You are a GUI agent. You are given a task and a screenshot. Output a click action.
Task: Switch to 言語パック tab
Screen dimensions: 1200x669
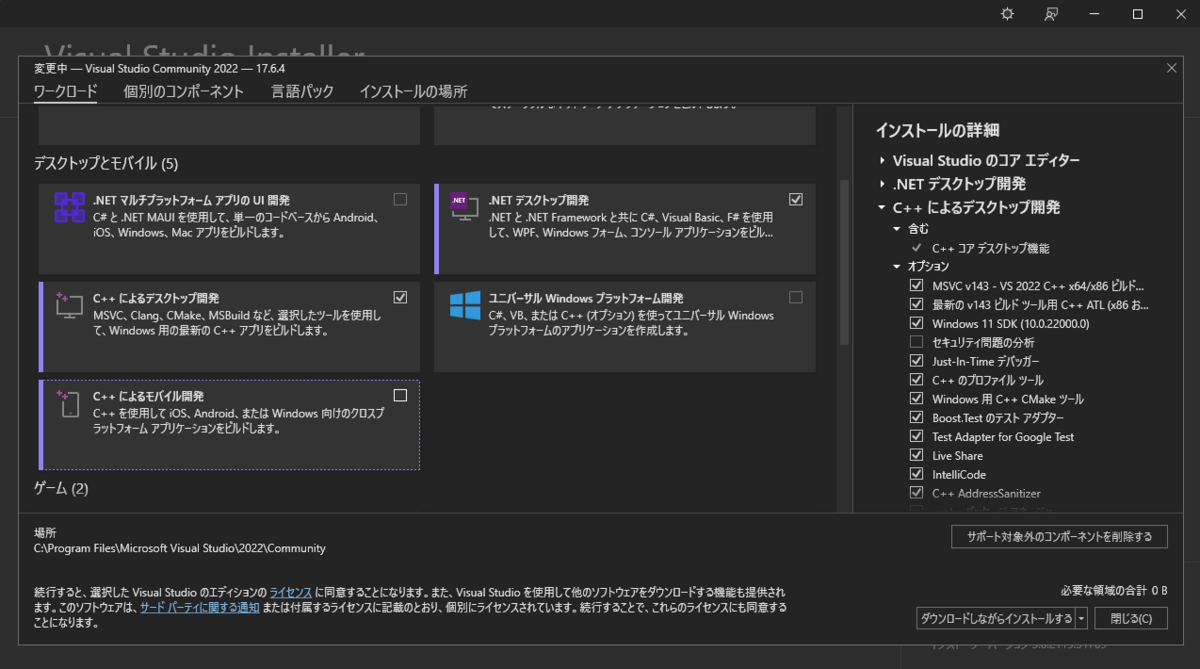tap(302, 92)
